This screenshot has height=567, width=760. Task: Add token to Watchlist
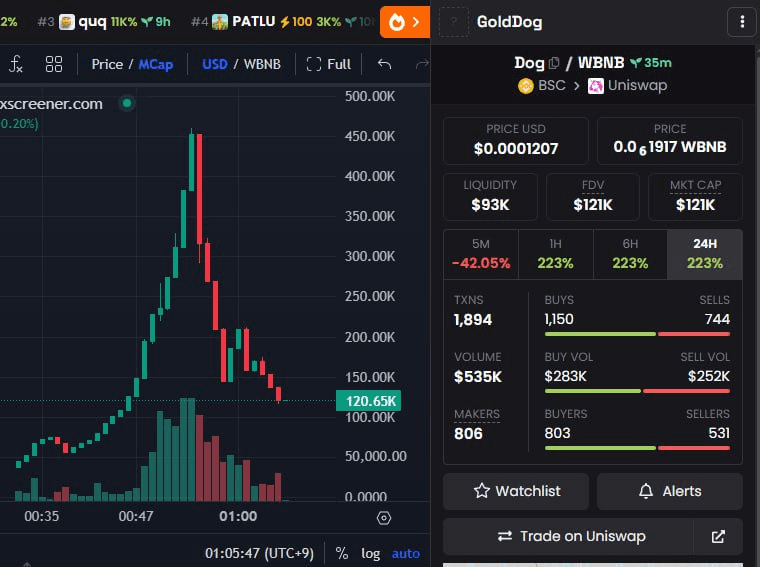point(516,491)
